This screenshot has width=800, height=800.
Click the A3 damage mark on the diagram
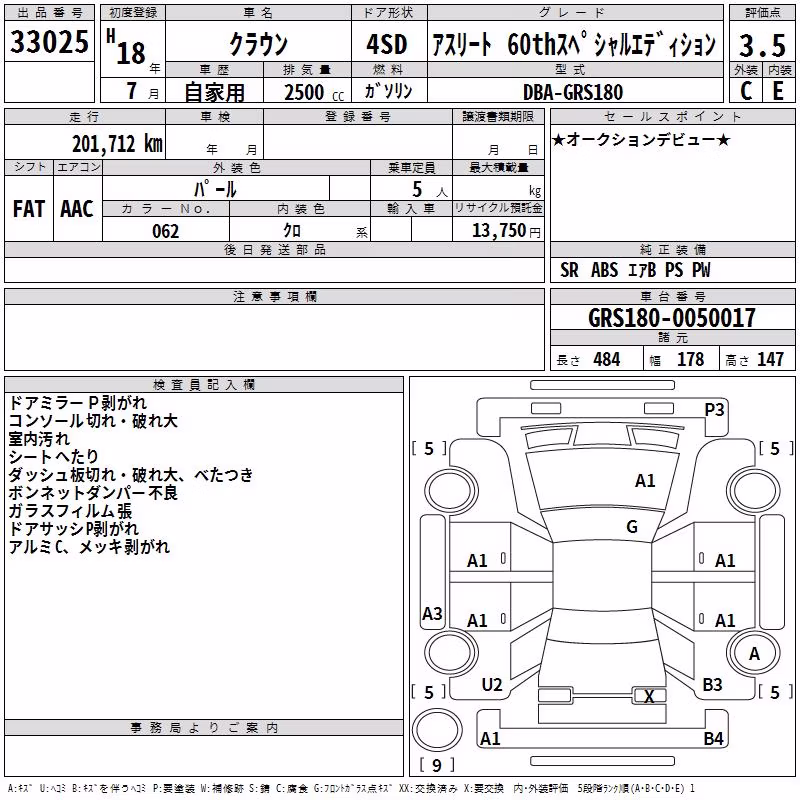[x=432, y=613]
